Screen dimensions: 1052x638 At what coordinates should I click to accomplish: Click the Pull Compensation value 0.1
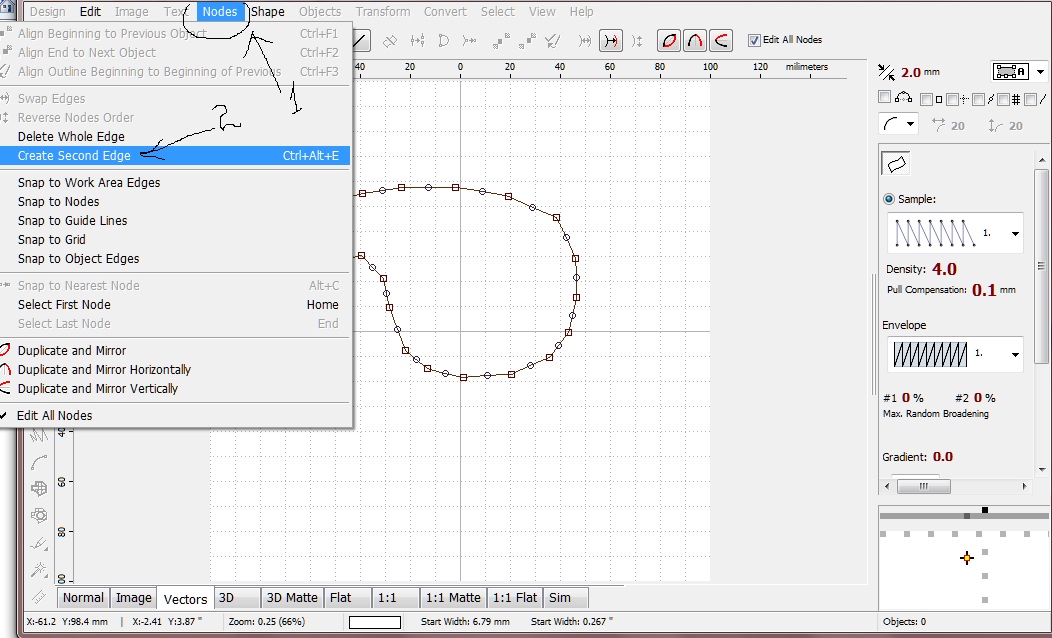(984, 290)
